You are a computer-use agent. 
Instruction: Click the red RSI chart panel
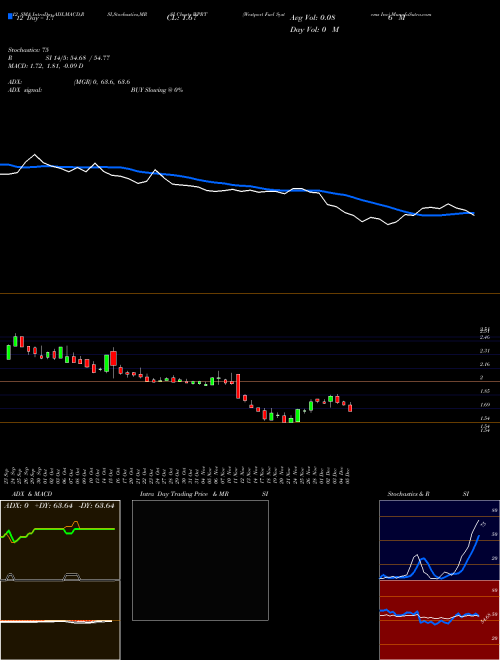(x=439, y=620)
